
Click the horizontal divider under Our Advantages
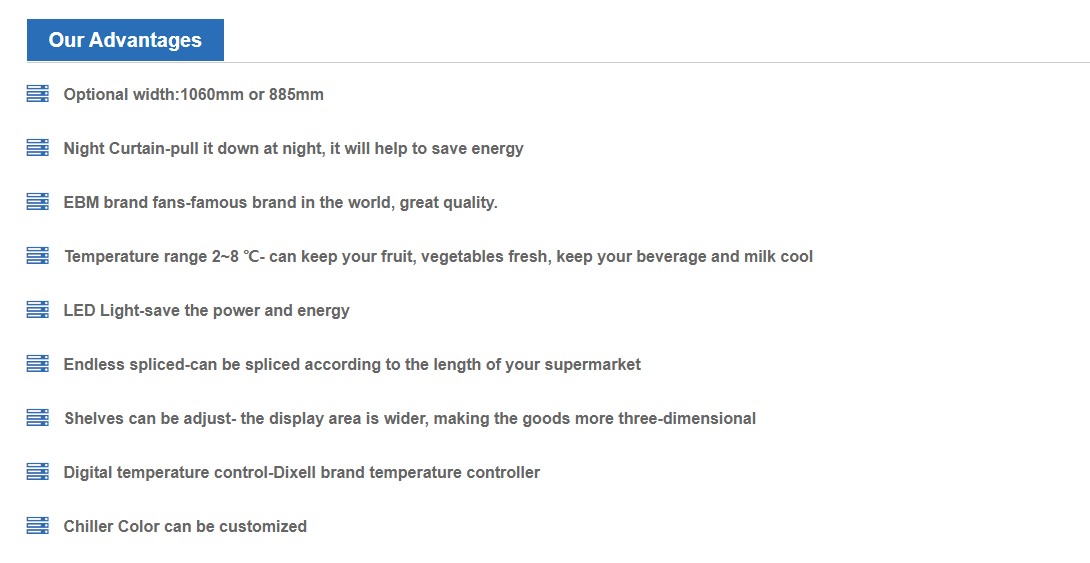(x=650, y=62)
